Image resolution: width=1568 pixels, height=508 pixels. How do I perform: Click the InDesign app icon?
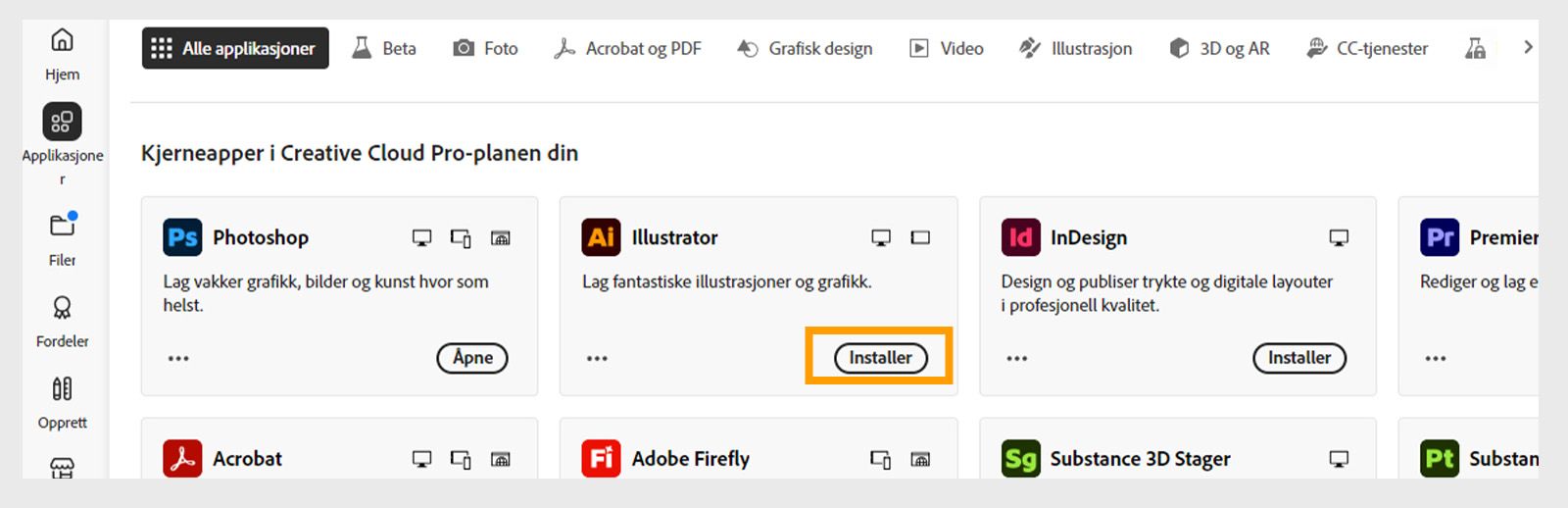tap(1020, 237)
